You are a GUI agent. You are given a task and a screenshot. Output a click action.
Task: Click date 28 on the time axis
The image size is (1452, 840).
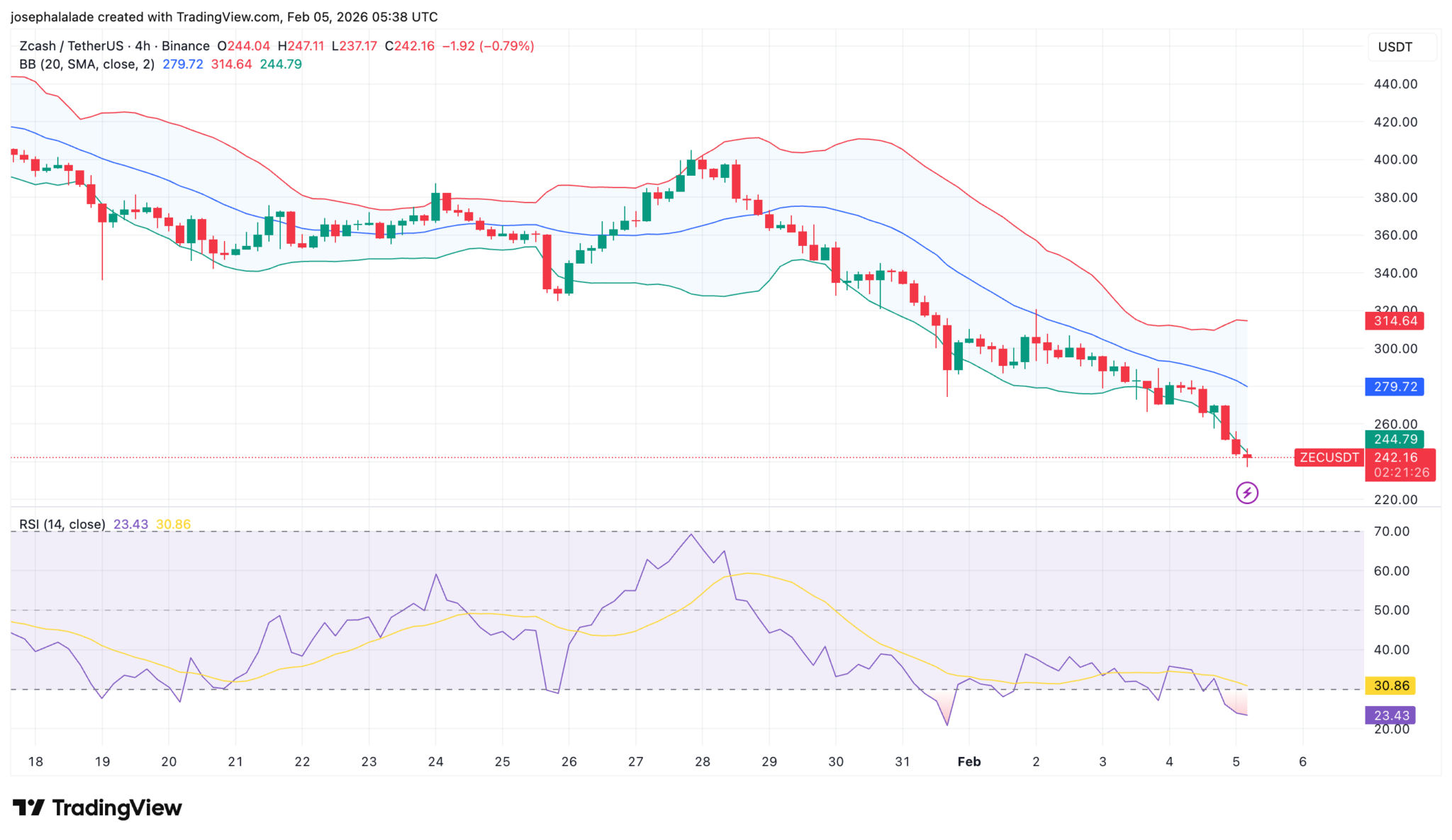(702, 762)
